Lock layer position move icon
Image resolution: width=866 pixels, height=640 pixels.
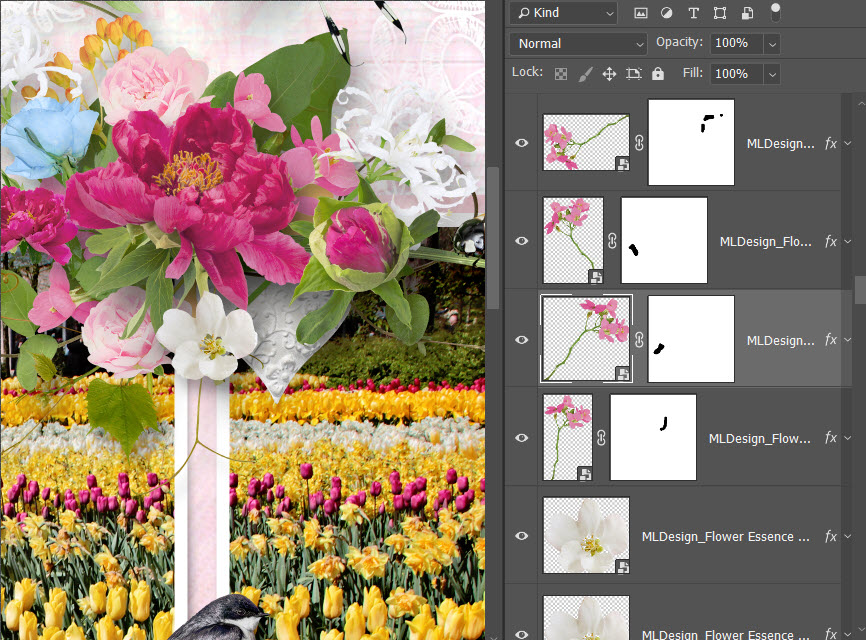click(609, 74)
